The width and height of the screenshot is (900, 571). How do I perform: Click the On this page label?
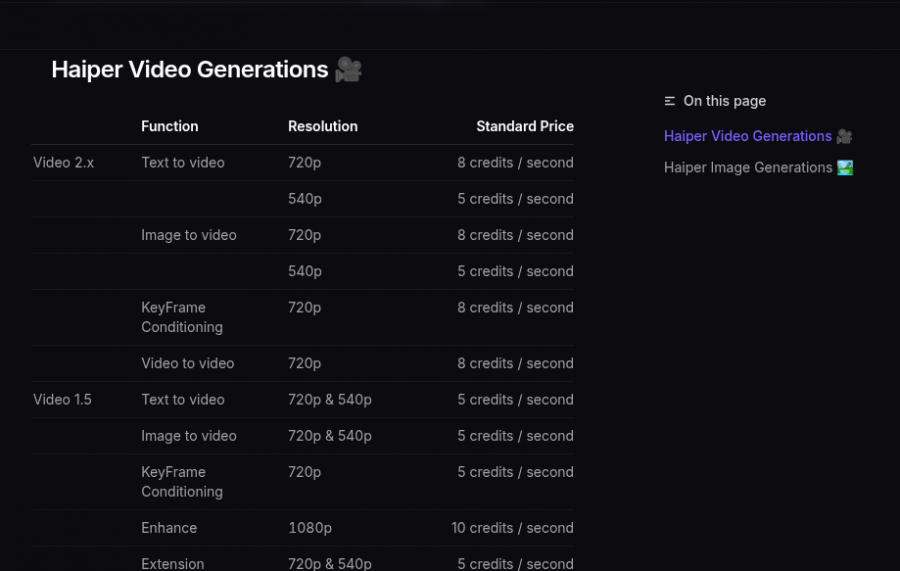click(x=724, y=101)
